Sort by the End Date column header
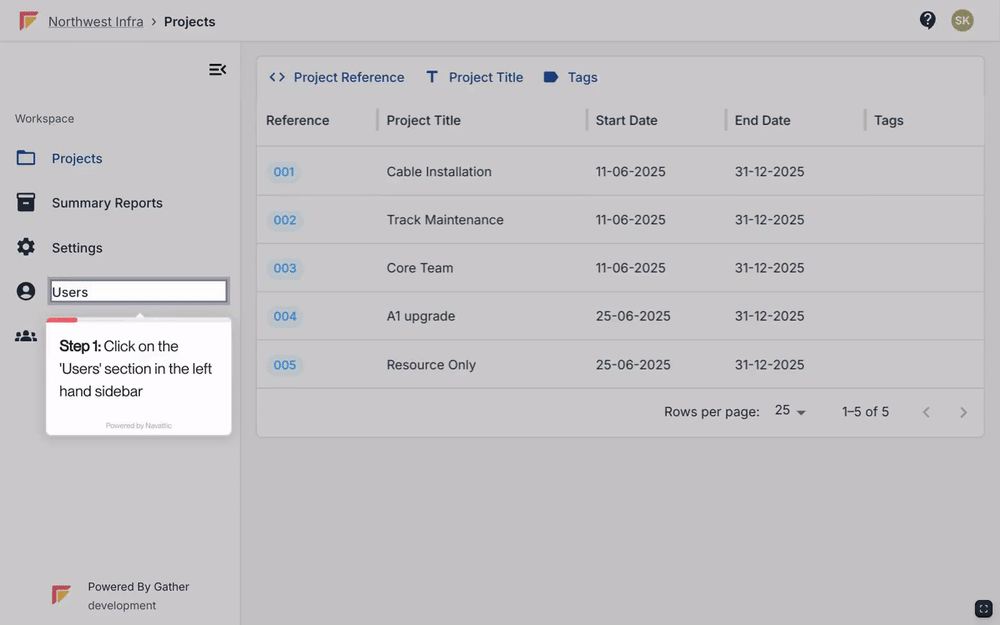The height and width of the screenshot is (625, 1000). point(762,121)
